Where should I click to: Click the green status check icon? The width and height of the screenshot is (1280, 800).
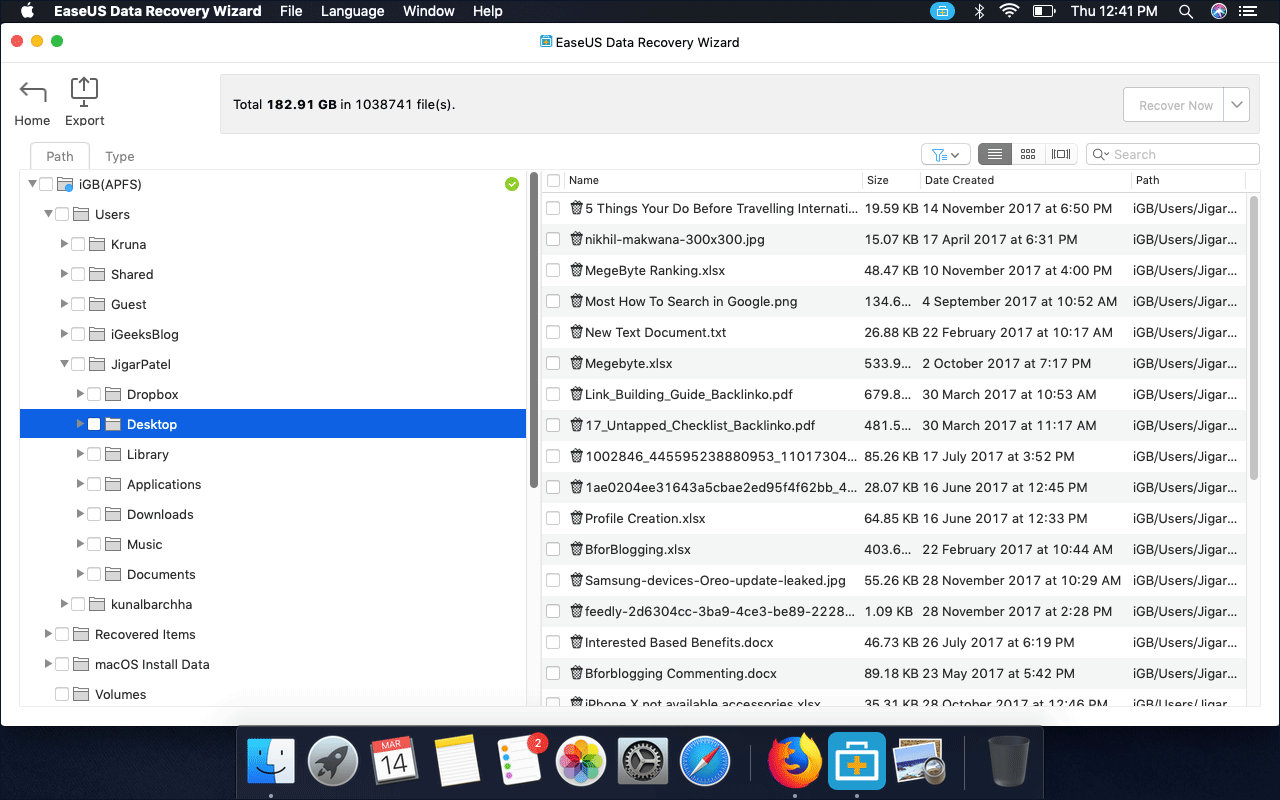[x=512, y=184]
